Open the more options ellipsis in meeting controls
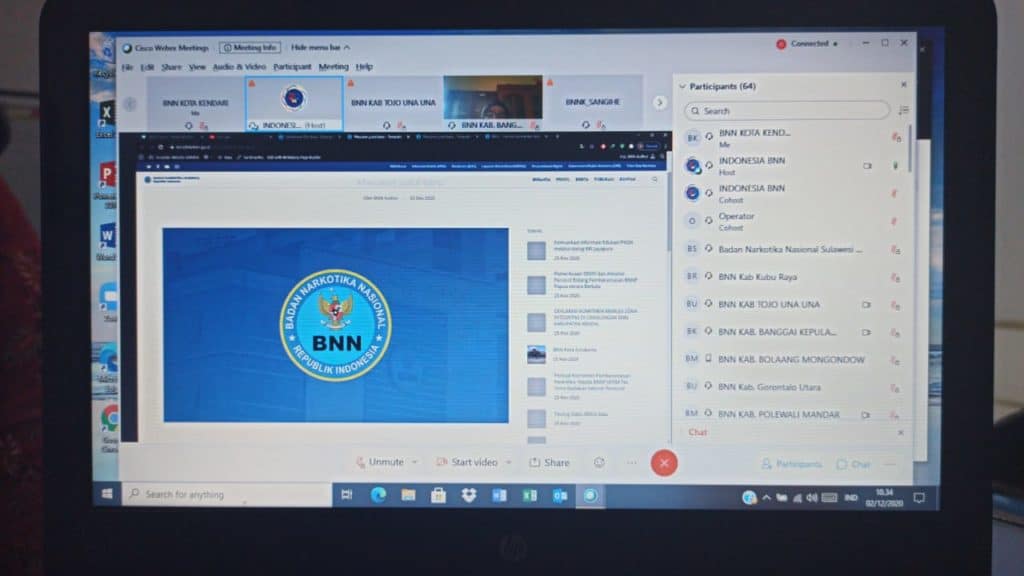Viewport: 1024px width, 576px height. (x=632, y=462)
